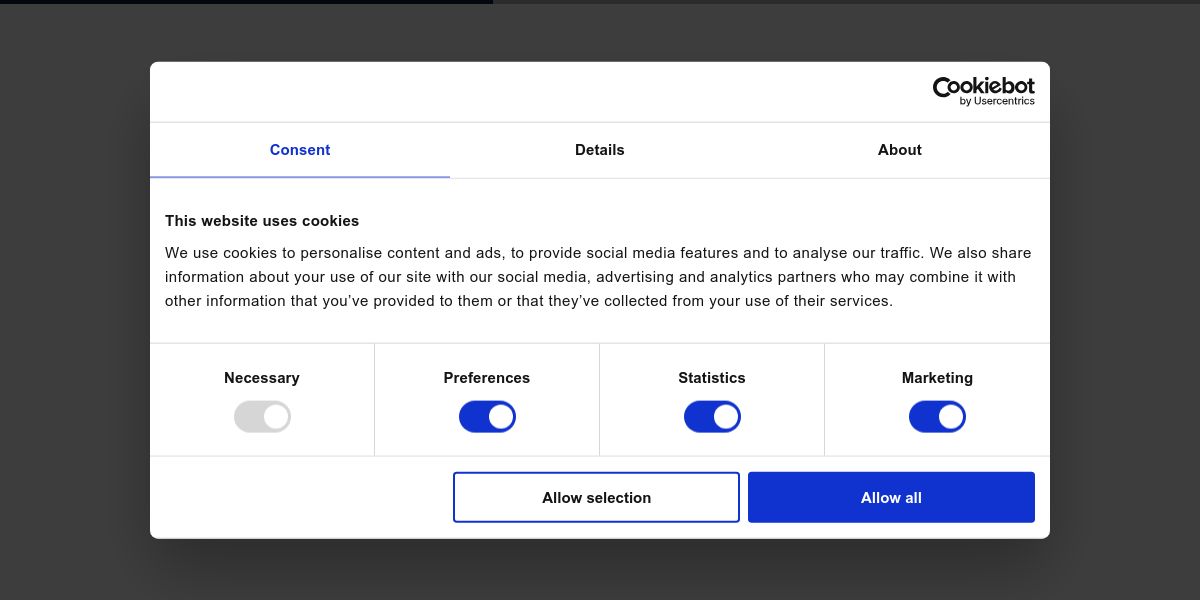Switch to the Consent tab
The height and width of the screenshot is (600, 1200).
[x=300, y=150]
